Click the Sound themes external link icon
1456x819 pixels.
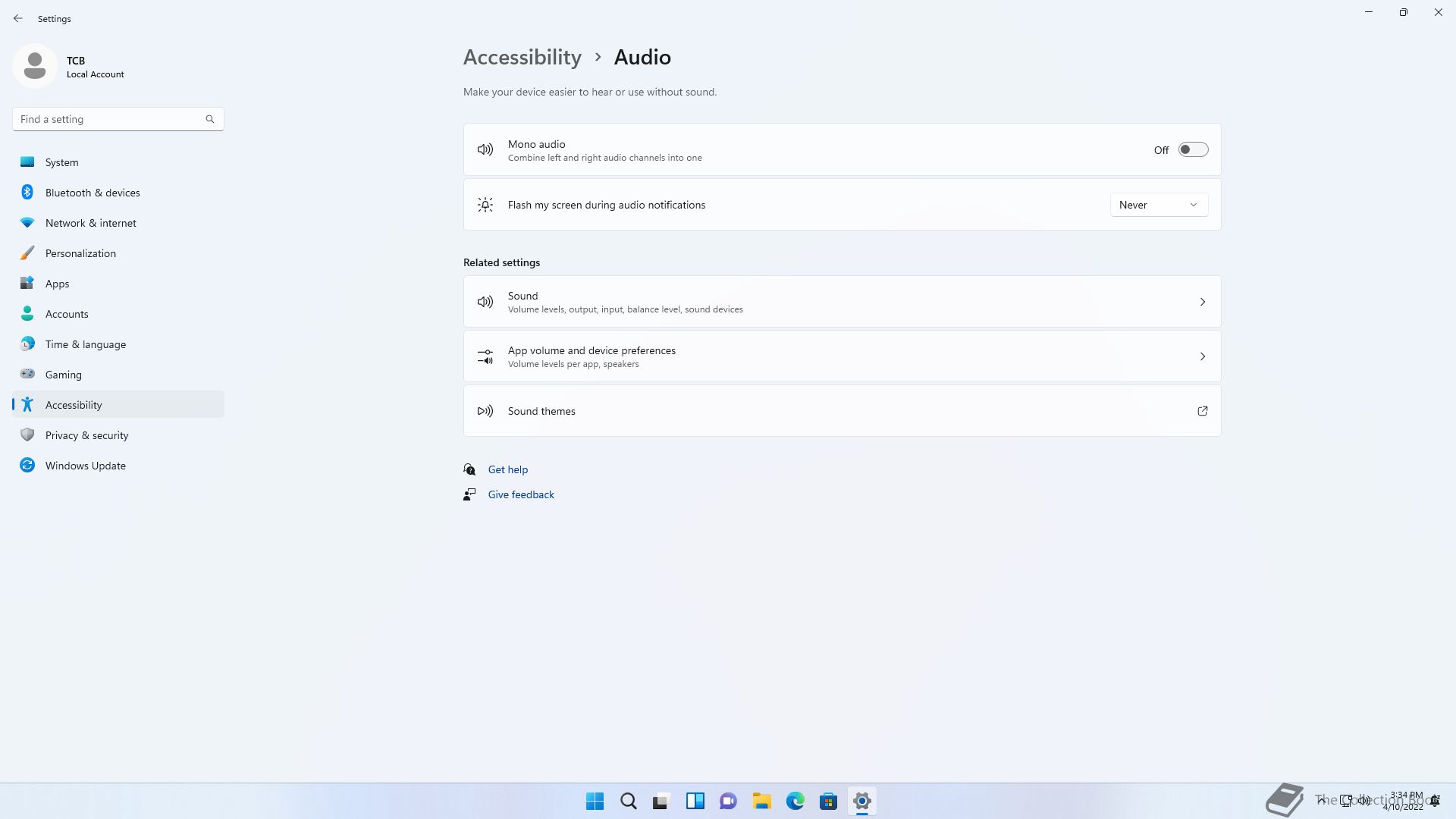click(1203, 411)
